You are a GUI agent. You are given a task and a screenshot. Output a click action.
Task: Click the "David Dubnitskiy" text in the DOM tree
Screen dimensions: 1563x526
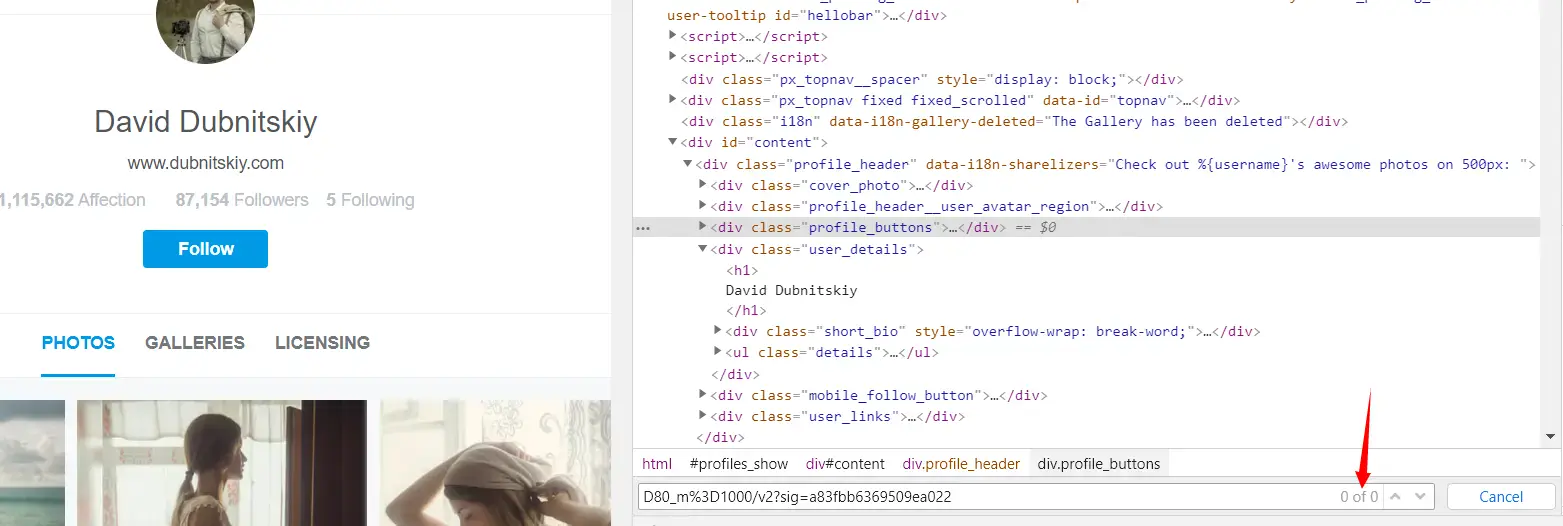coord(791,291)
